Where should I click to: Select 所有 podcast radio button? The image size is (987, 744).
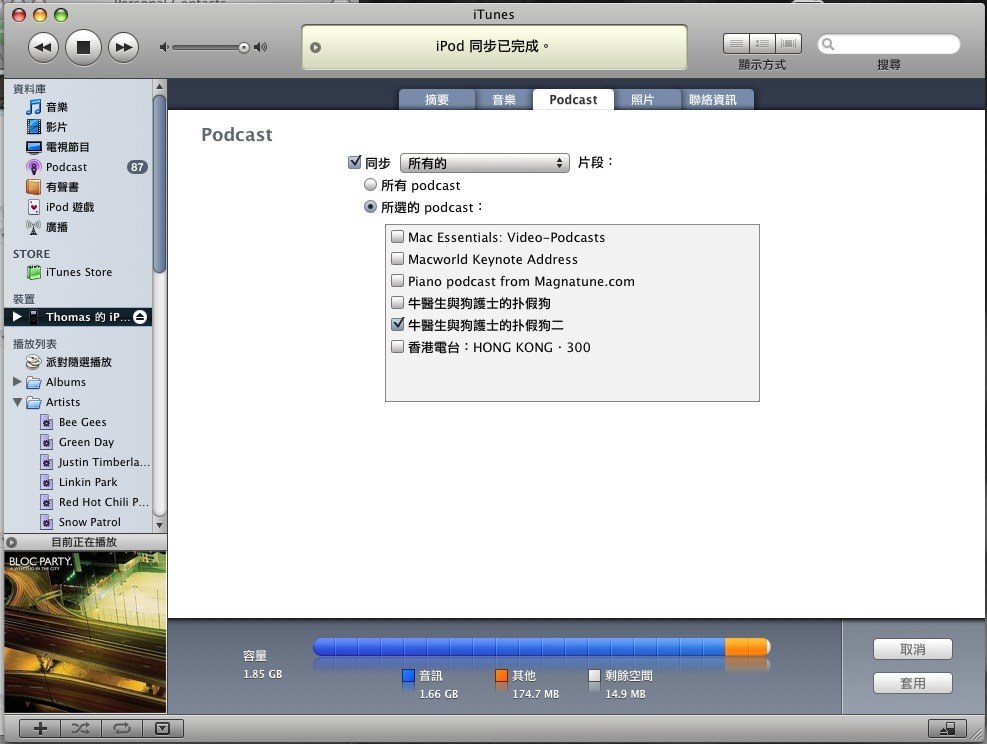point(371,184)
